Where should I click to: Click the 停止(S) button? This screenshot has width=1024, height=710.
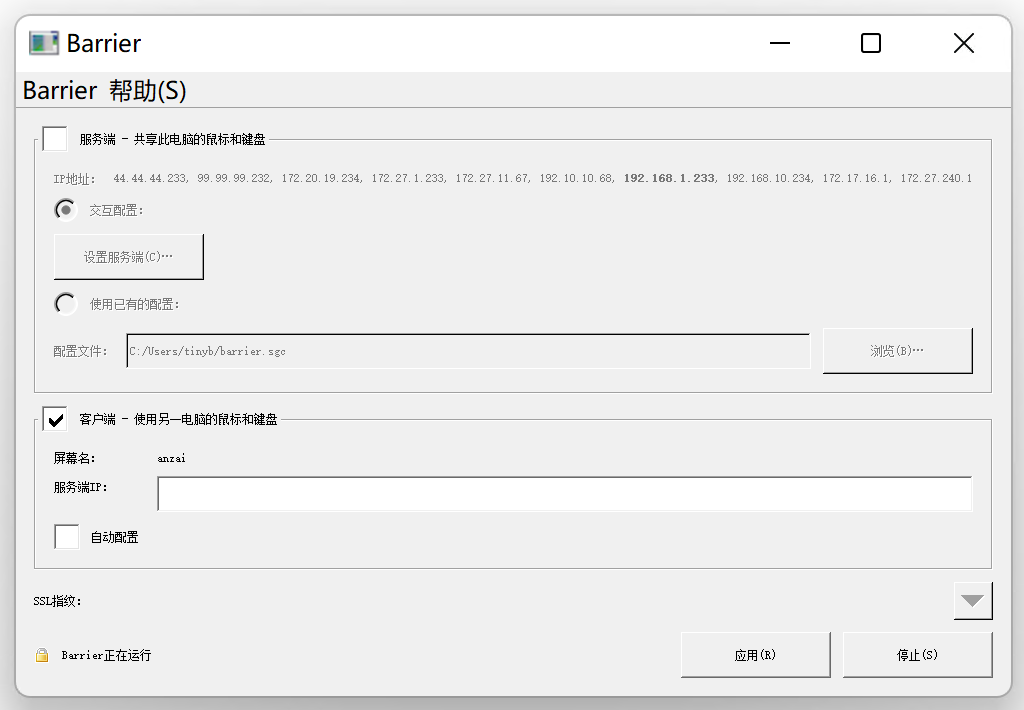tap(918, 654)
